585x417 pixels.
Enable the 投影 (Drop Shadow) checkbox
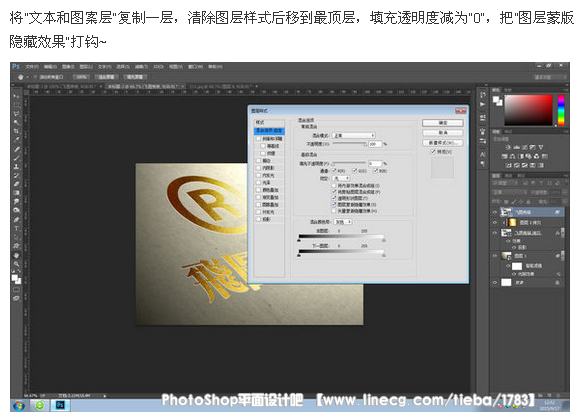coord(258,219)
